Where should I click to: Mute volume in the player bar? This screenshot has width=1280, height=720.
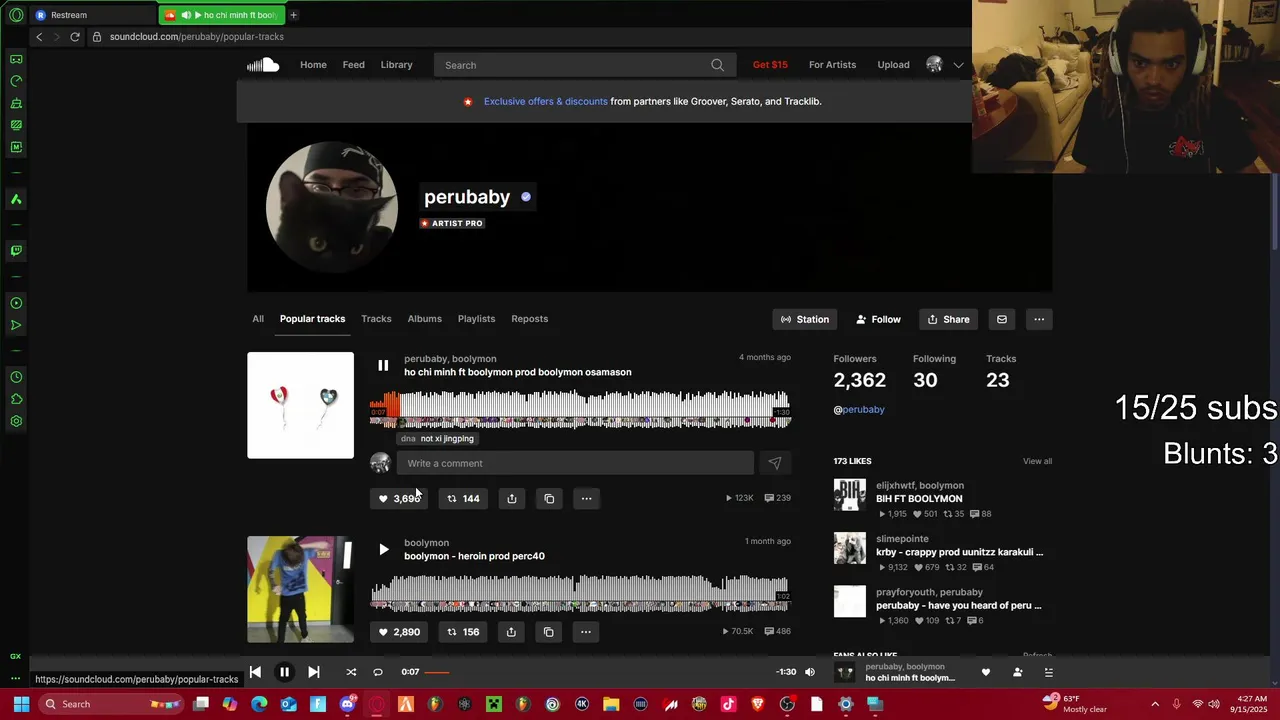pos(810,672)
